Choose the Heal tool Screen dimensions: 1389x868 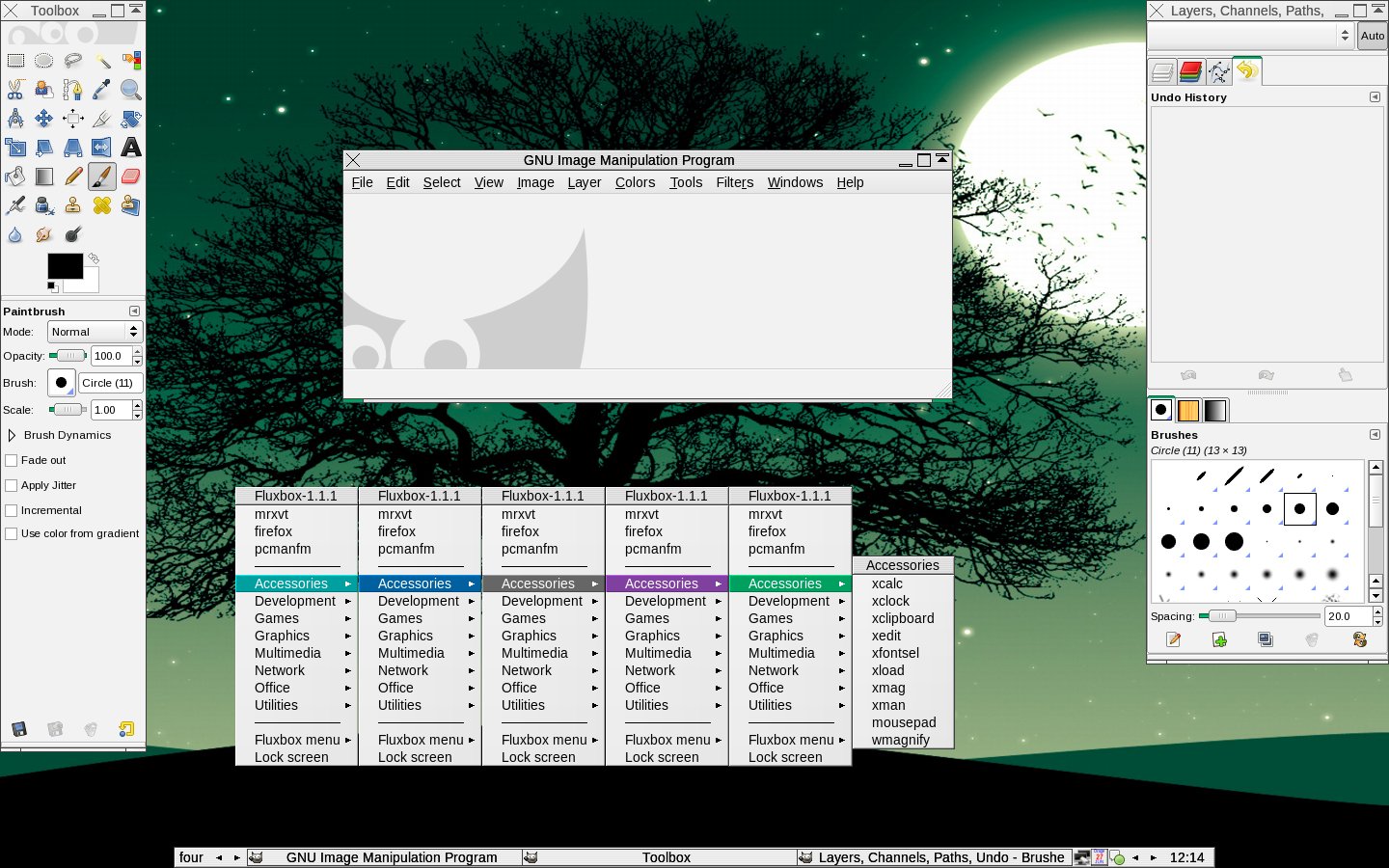102,205
